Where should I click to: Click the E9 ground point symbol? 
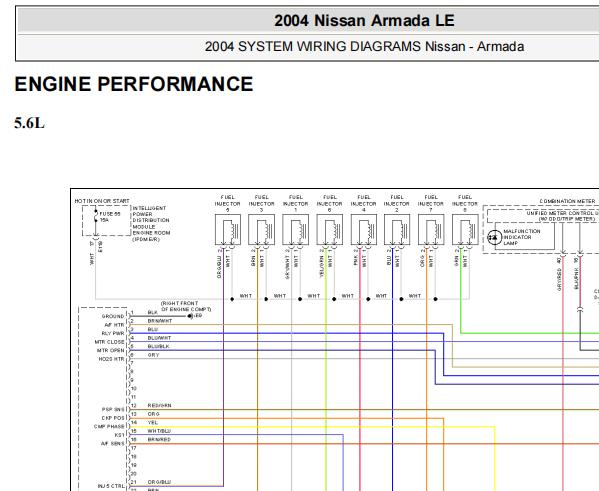[x=190, y=316]
